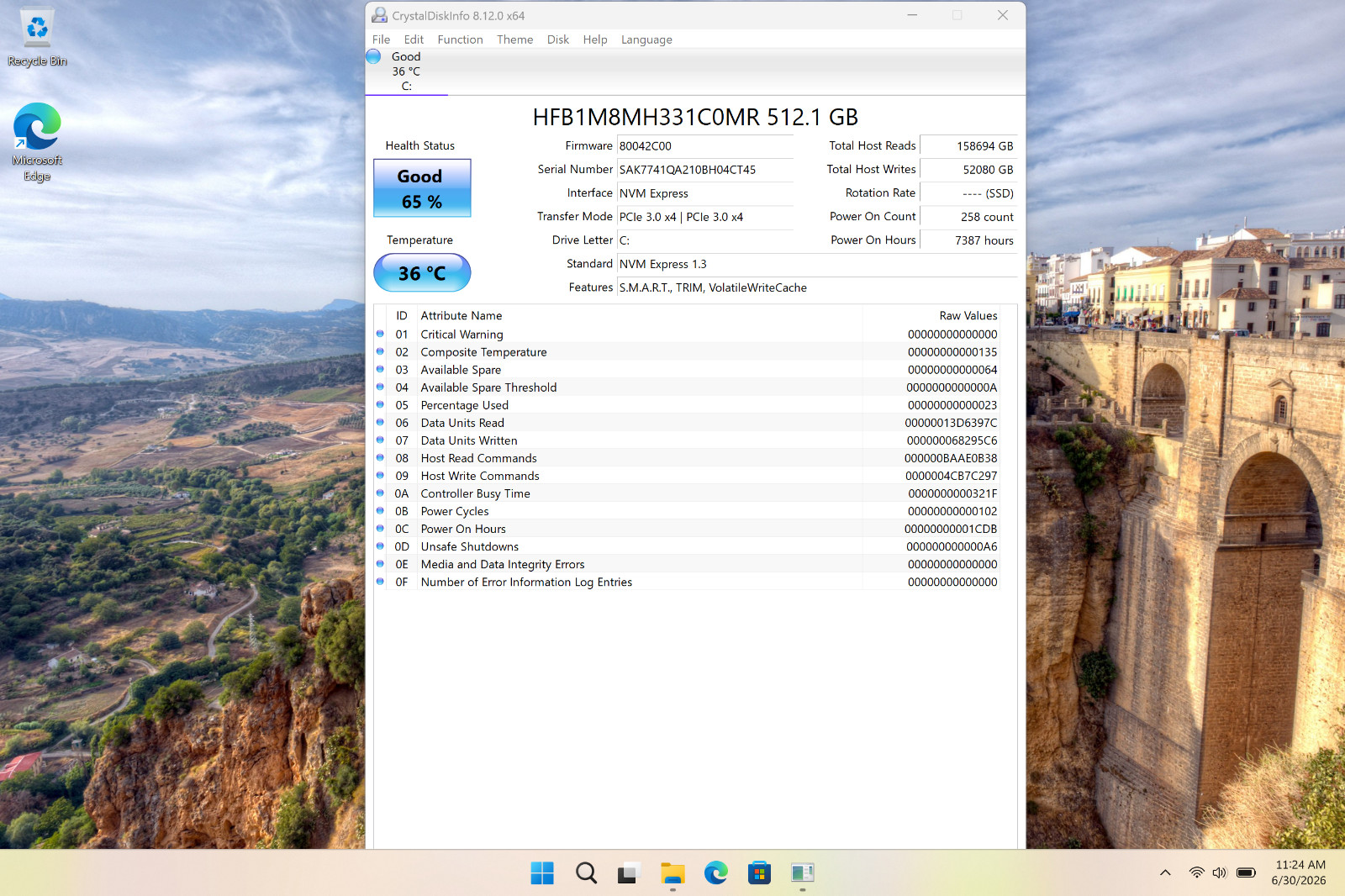Click the status orb for Power On Hours attribute
The image size is (1345, 896).
click(x=380, y=528)
